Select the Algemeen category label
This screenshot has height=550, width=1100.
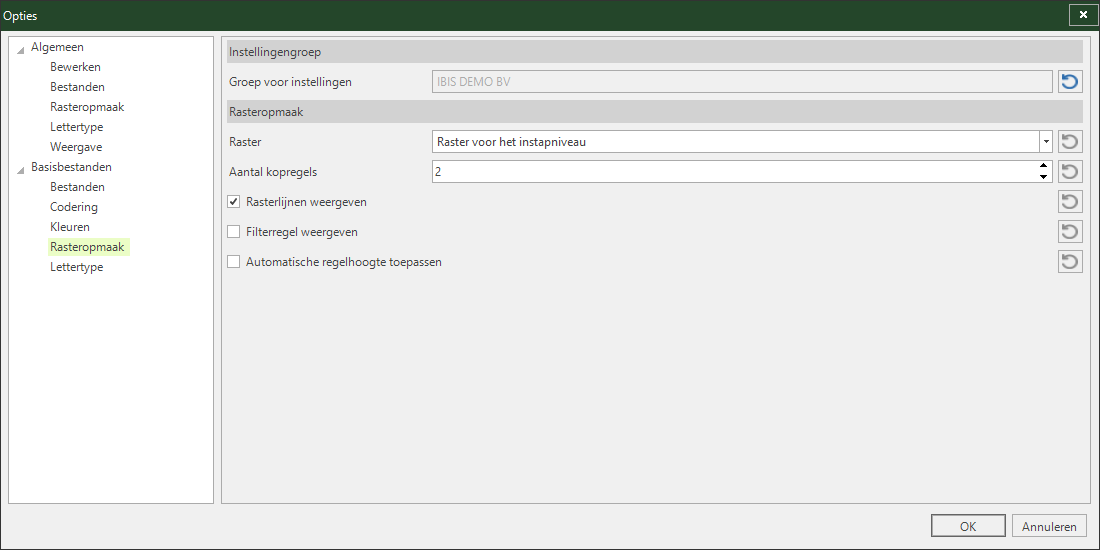click(58, 47)
